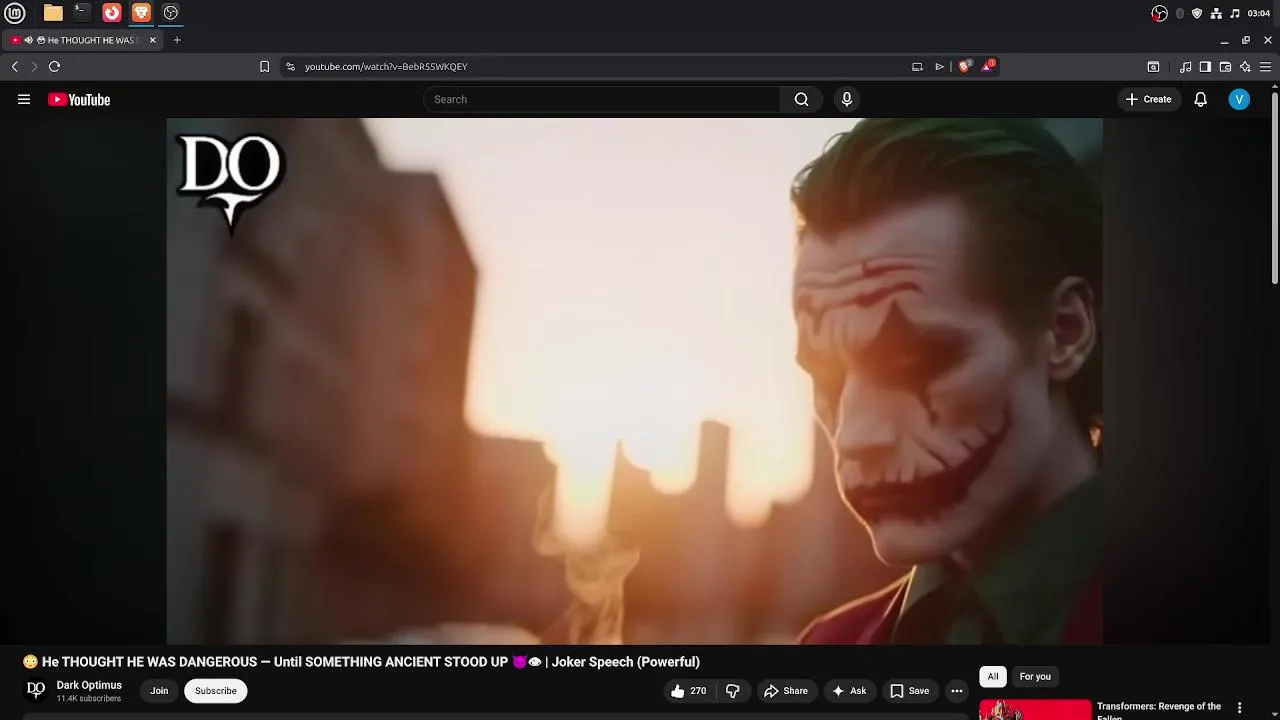Select the 'He THOUGHT HE WAS' tab
This screenshot has width=1280, height=720.
pyautogui.click(x=84, y=40)
